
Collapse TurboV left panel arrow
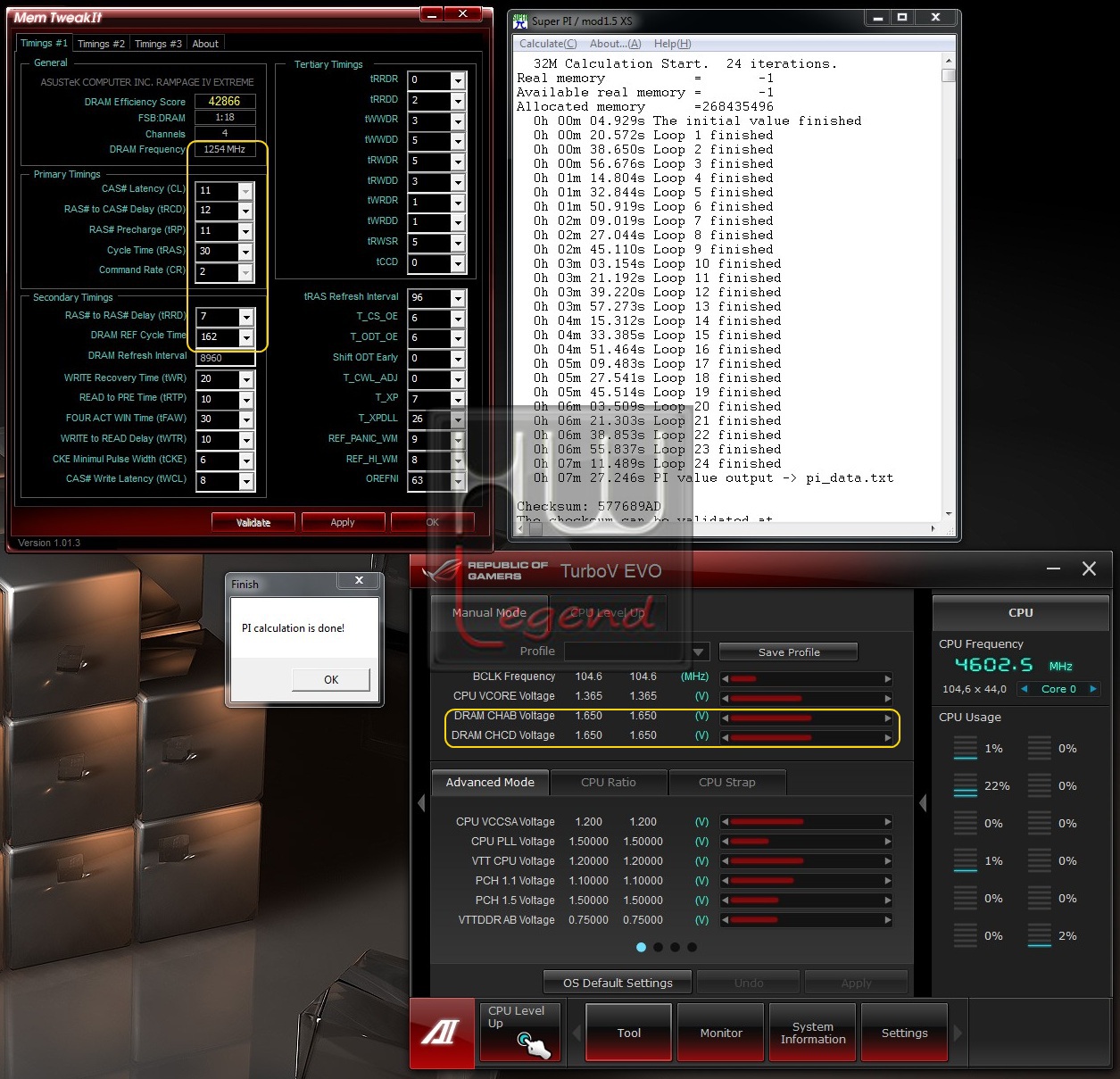(421, 803)
